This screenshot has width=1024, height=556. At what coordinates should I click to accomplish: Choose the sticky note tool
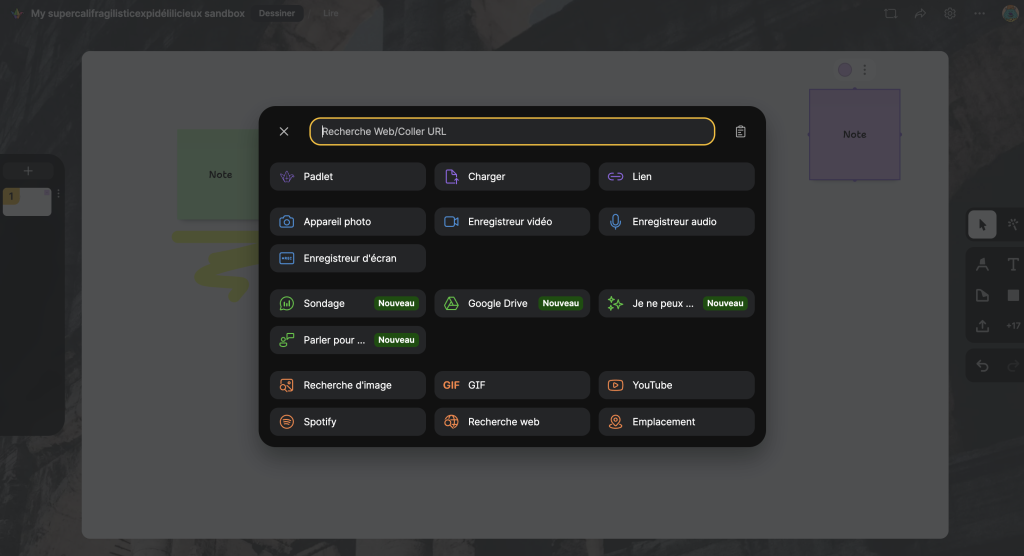coord(982,295)
